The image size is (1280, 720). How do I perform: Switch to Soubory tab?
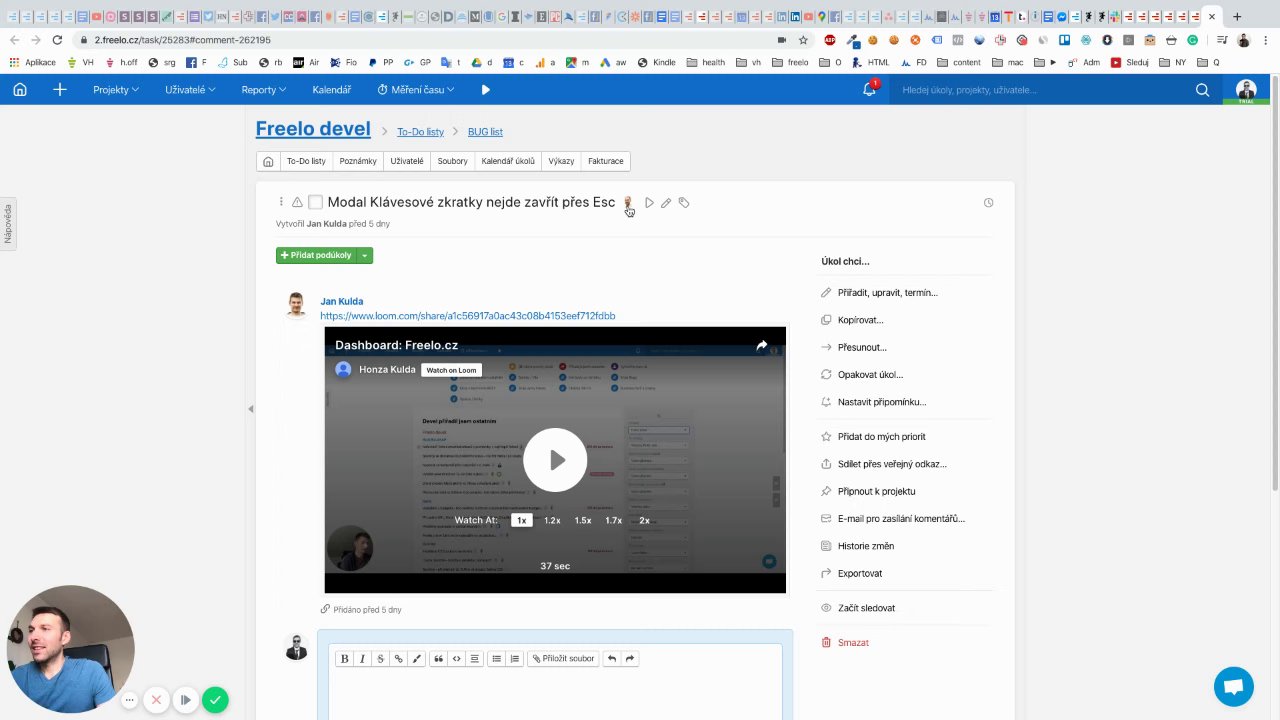tap(453, 161)
